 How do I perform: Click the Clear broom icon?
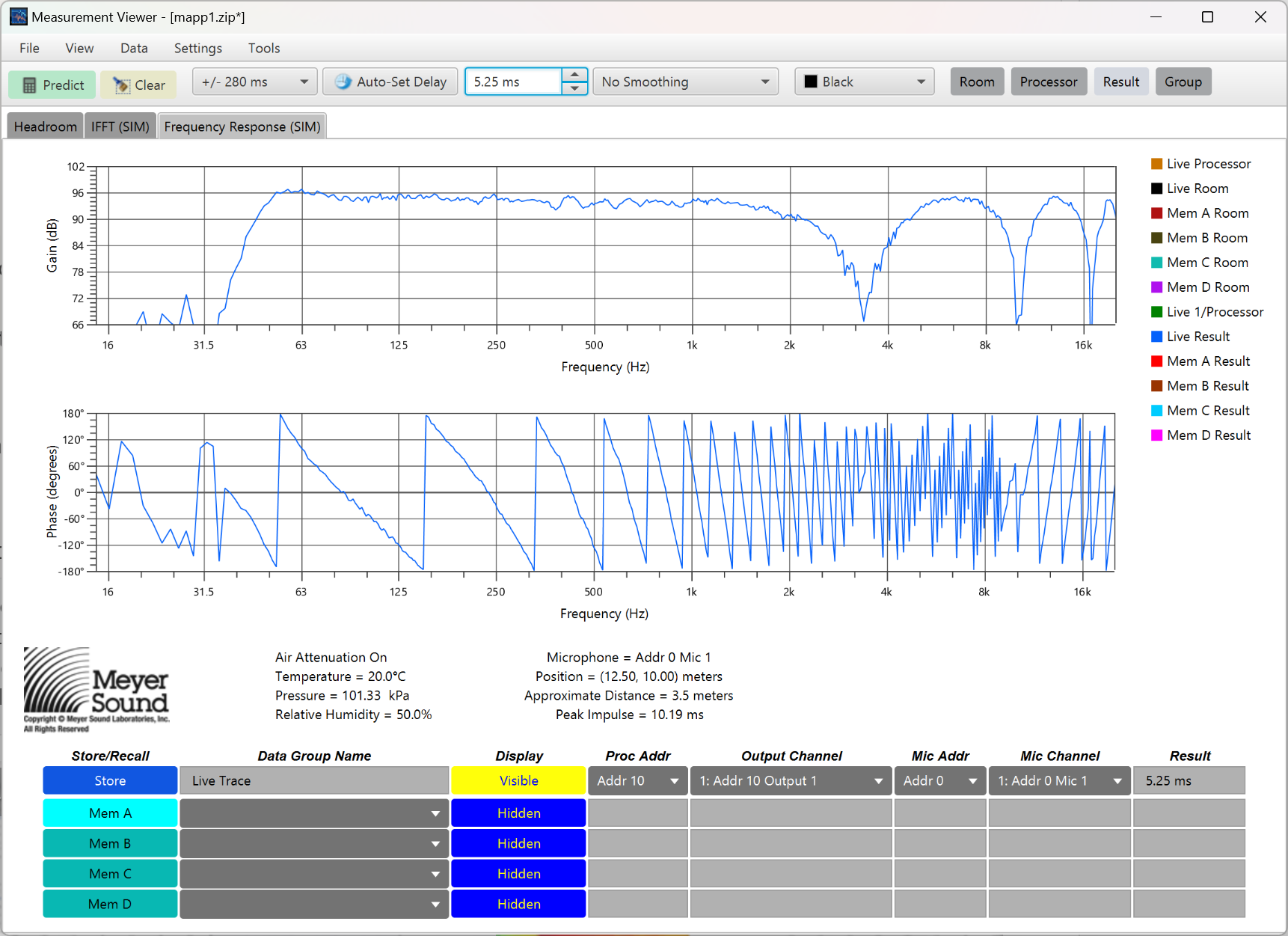(120, 85)
